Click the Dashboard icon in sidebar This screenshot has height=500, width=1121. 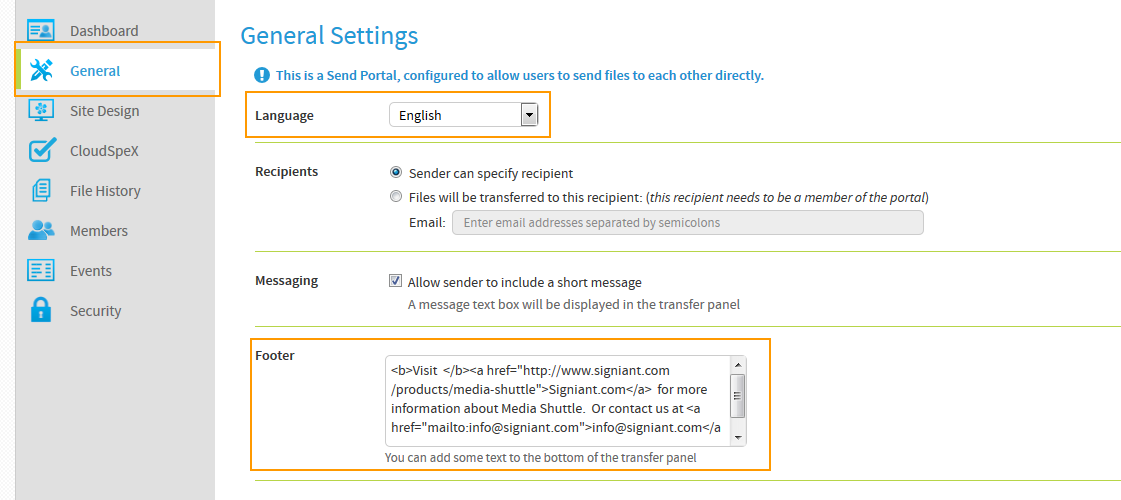[41, 31]
